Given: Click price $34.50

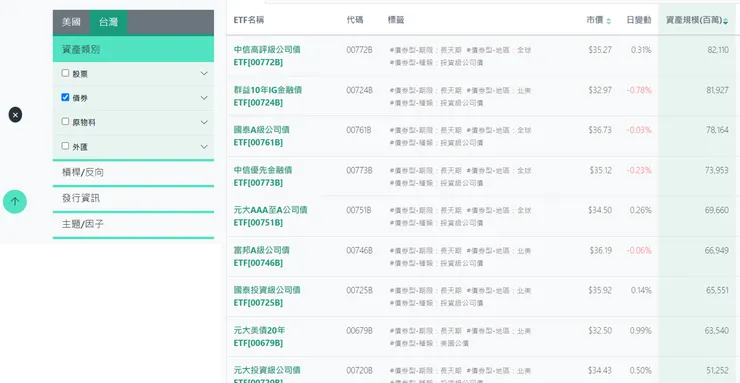Looking at the screenshot, I should 600,210.
